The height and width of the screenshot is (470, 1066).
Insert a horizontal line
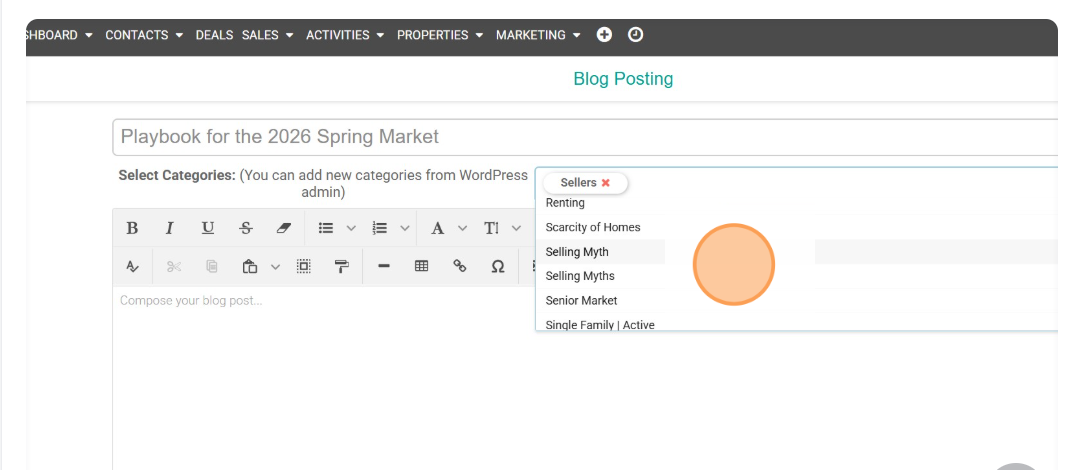click(x=383, y=266)
